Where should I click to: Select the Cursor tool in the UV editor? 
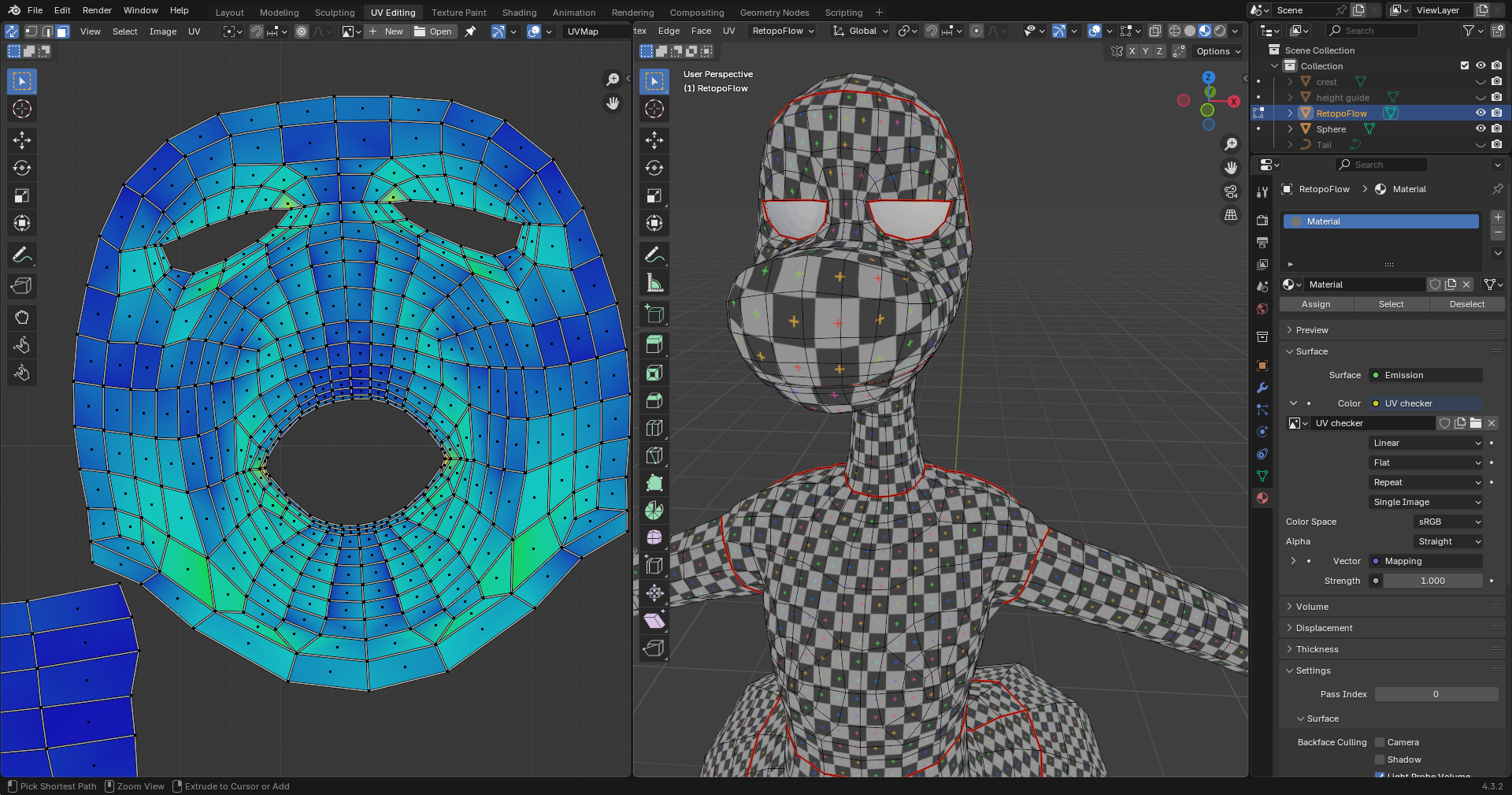click(x=22, y=109)
